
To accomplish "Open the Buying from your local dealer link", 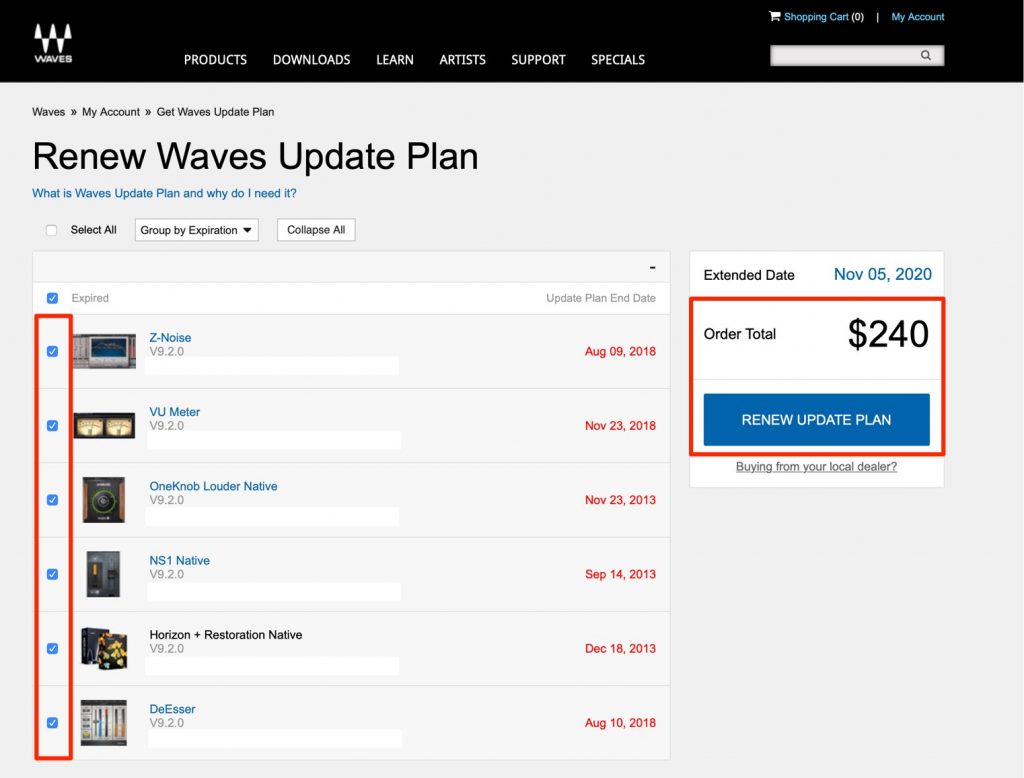I will [816, 466].
